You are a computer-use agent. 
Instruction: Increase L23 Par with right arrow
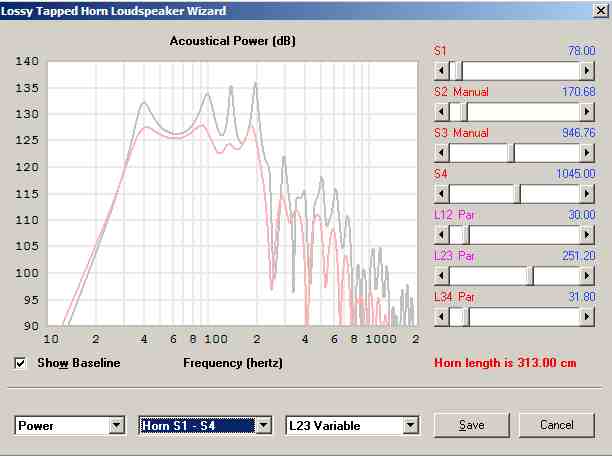(586, 276)
